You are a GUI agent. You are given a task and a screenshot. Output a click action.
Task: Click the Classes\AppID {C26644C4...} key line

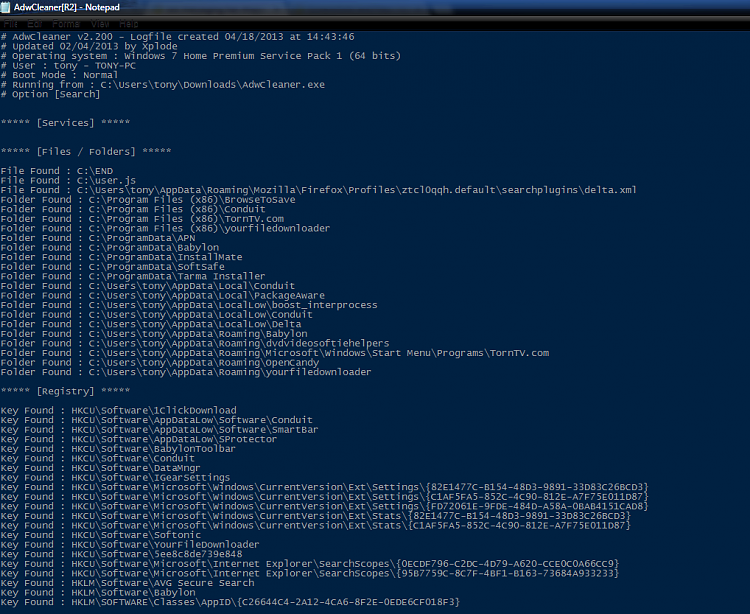[231, 602]
